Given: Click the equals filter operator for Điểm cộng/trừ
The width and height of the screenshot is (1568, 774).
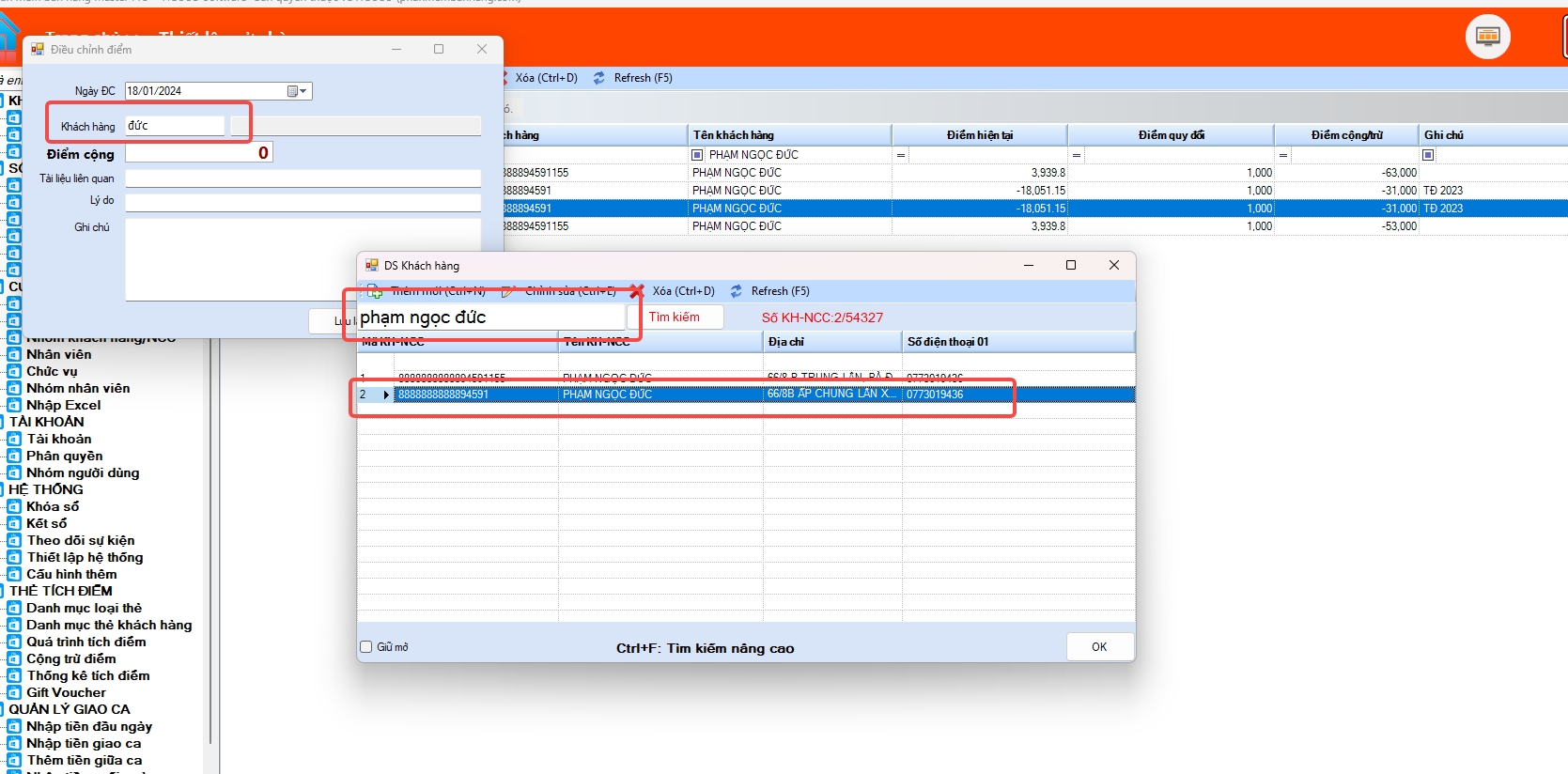Looking at the screenshot, I should (x=1282, y=155).
